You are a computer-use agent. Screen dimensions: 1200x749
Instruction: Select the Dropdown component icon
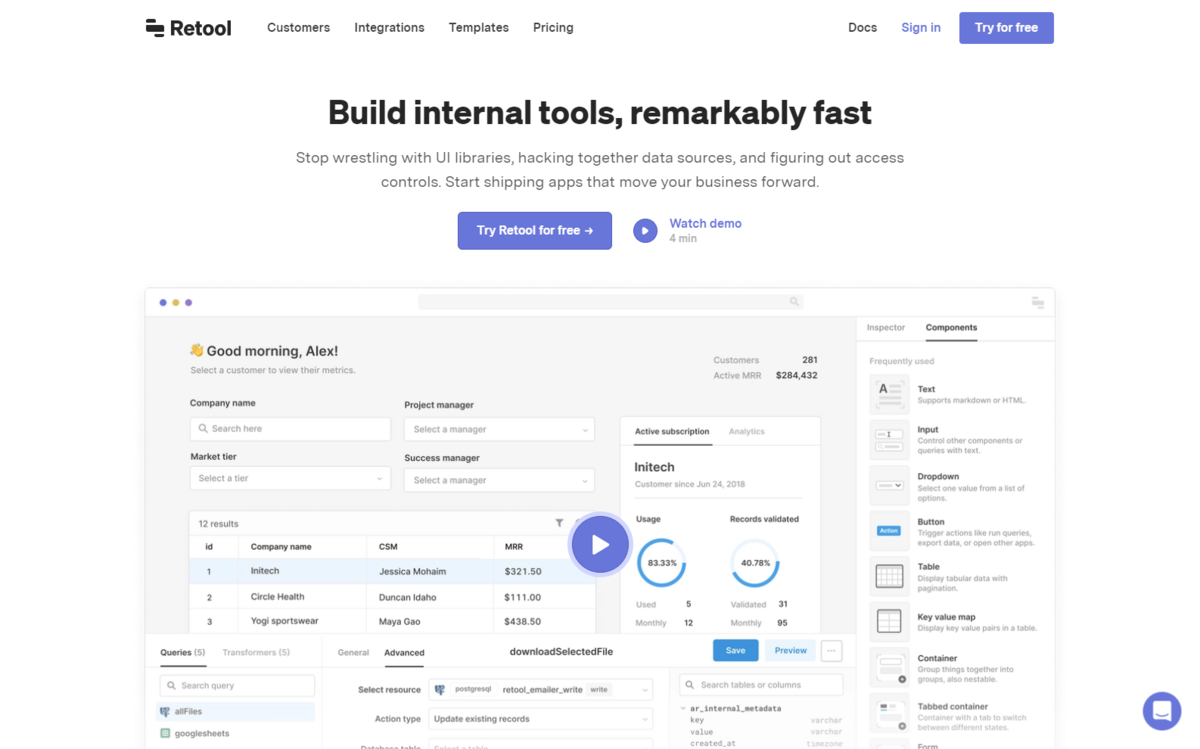pos(889,485)
